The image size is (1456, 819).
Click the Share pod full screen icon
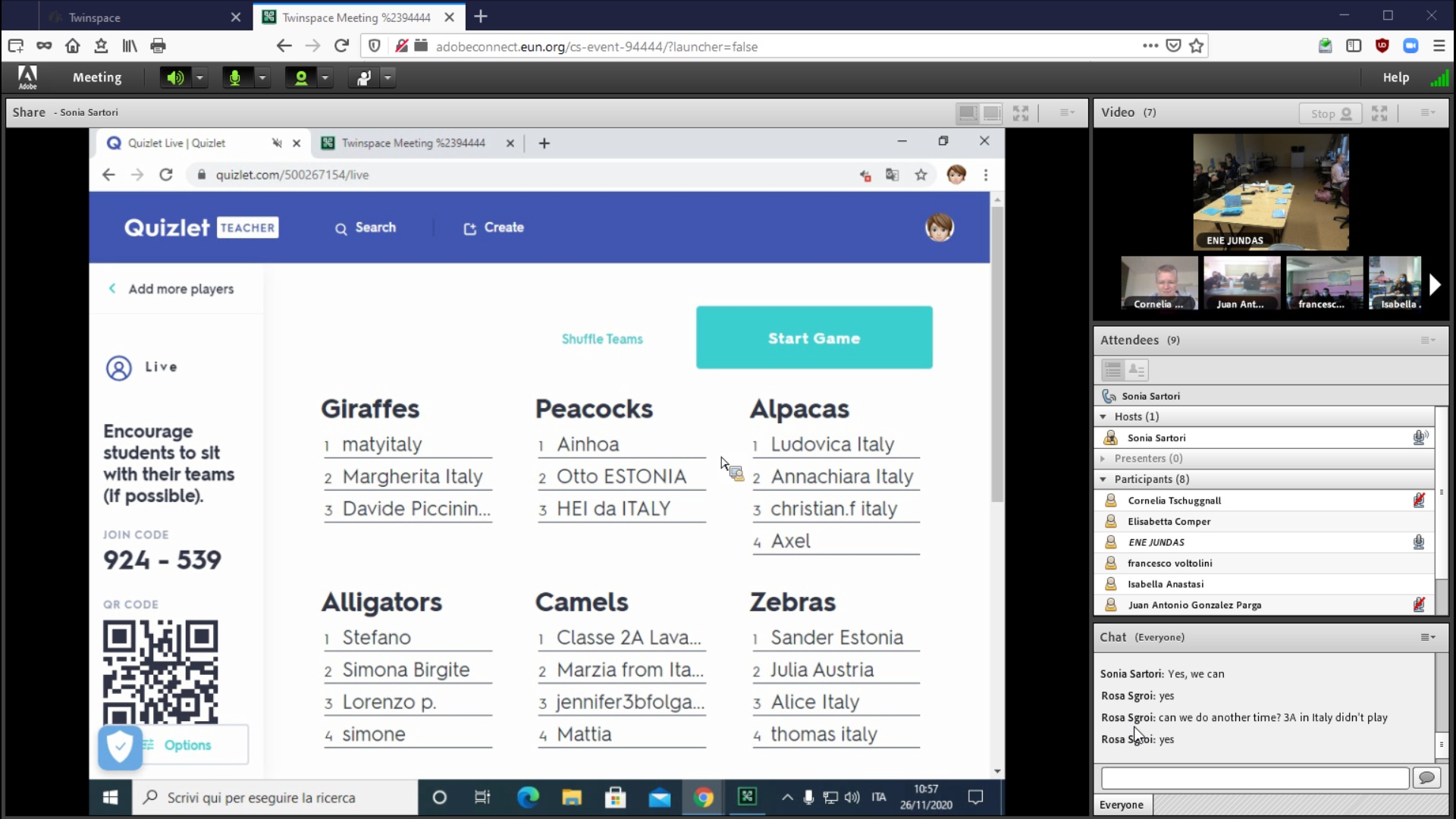click(1021, 113)
